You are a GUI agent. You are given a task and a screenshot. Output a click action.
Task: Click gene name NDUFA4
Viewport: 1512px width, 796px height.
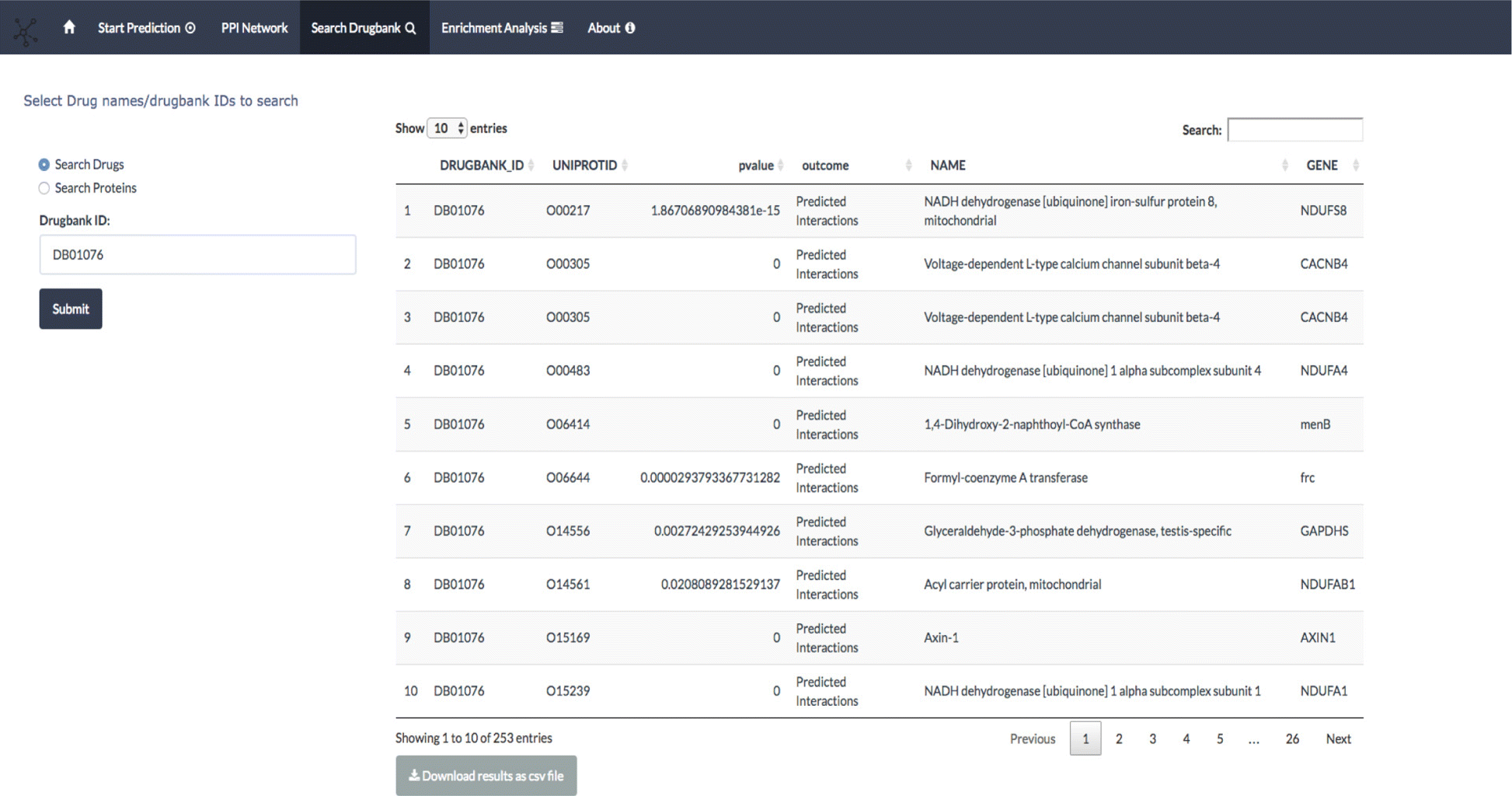(1324, 371)
